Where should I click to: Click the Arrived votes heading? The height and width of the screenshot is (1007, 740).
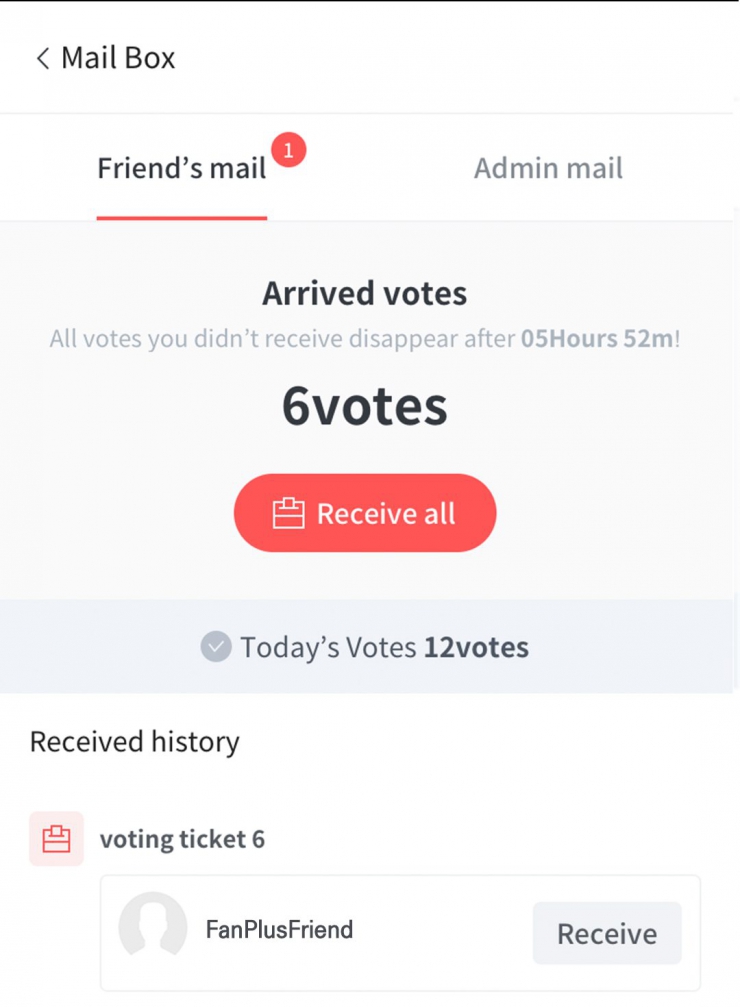364,294
